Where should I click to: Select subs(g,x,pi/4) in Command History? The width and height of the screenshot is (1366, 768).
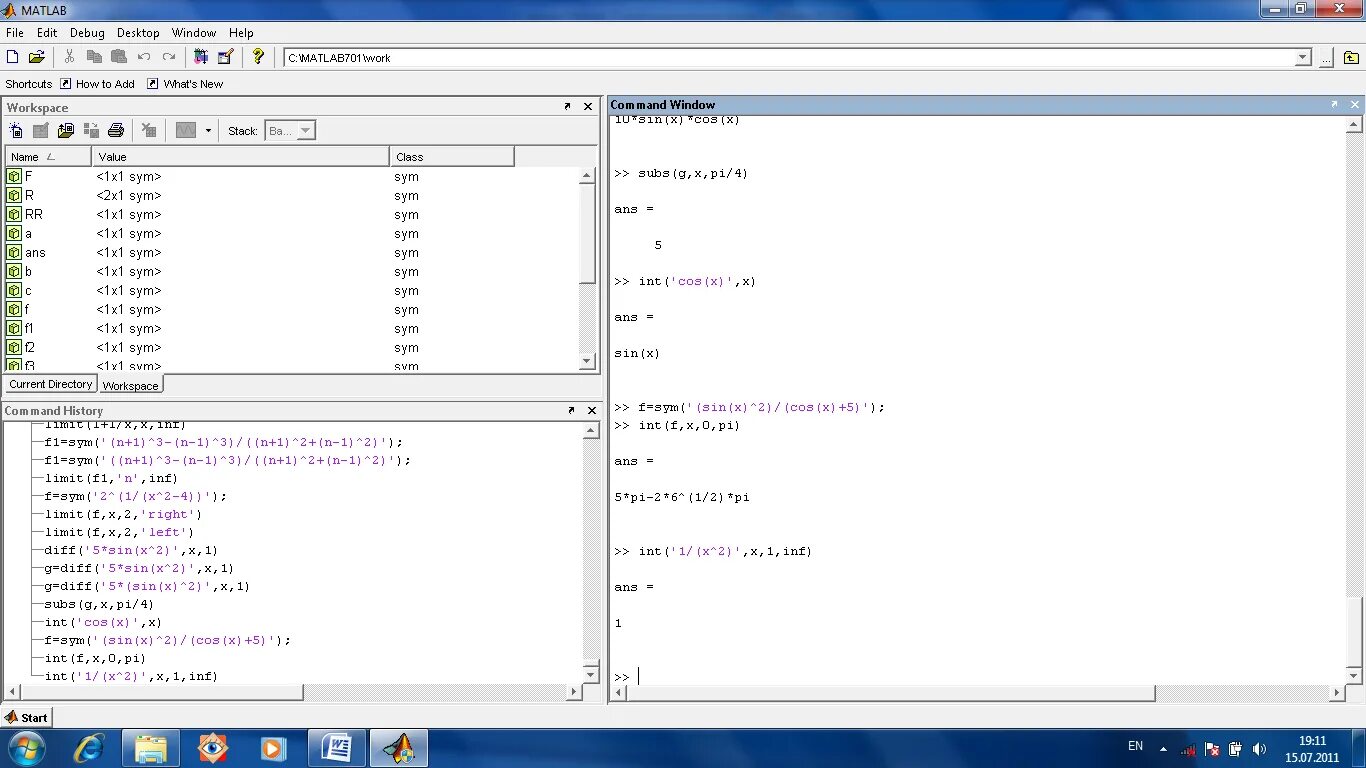click(x=99, y=604)
